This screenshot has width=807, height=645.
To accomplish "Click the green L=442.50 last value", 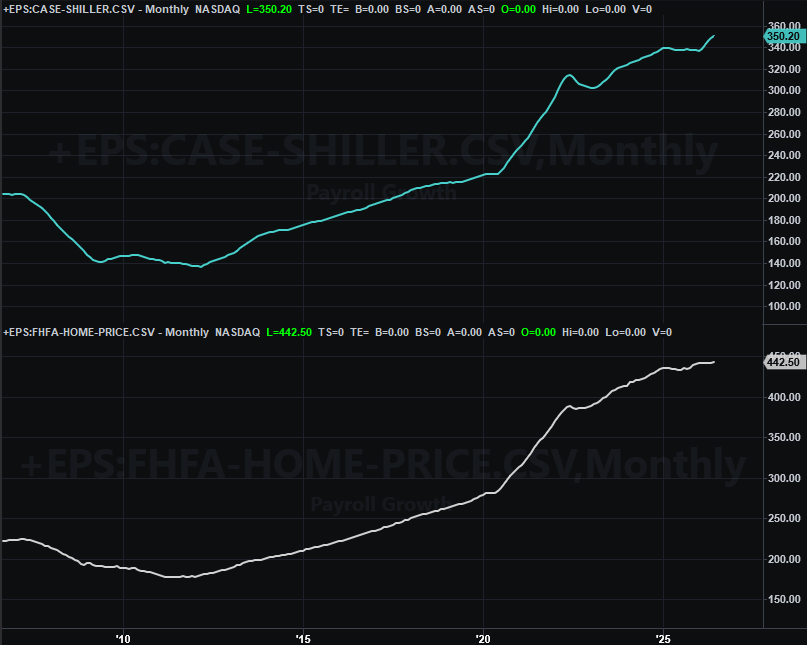I will click(x=289, y=332).
